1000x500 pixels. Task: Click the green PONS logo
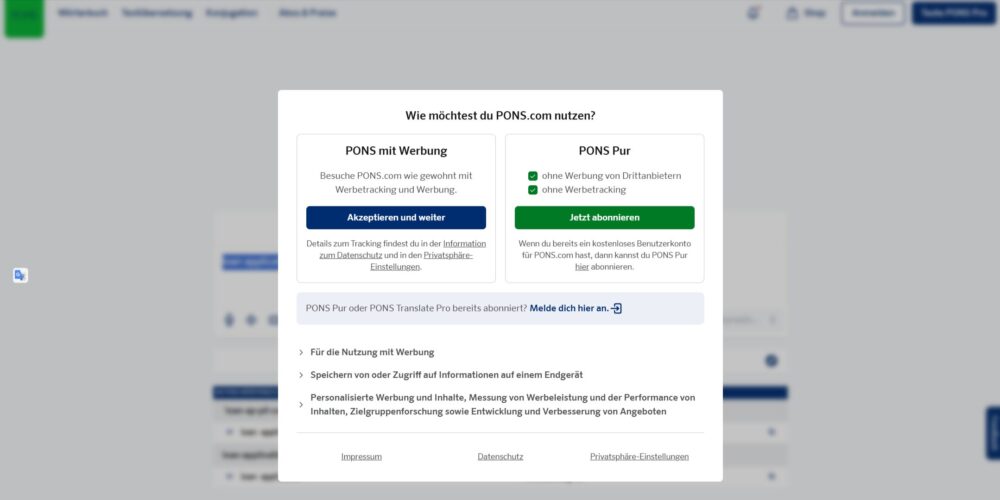[x=24, y=16]
